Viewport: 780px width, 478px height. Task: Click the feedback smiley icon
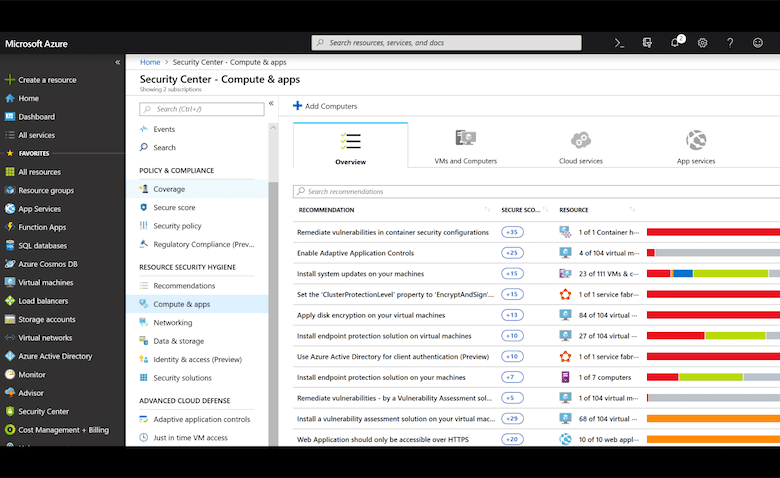[758, 43]
